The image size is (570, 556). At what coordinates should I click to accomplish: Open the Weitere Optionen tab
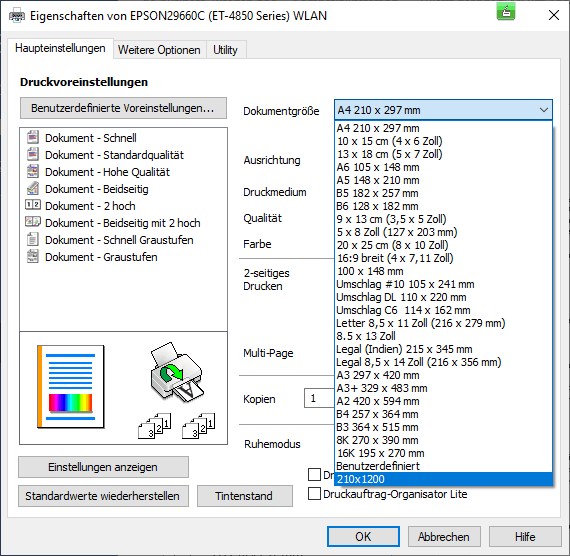click(x=159, y=50)
